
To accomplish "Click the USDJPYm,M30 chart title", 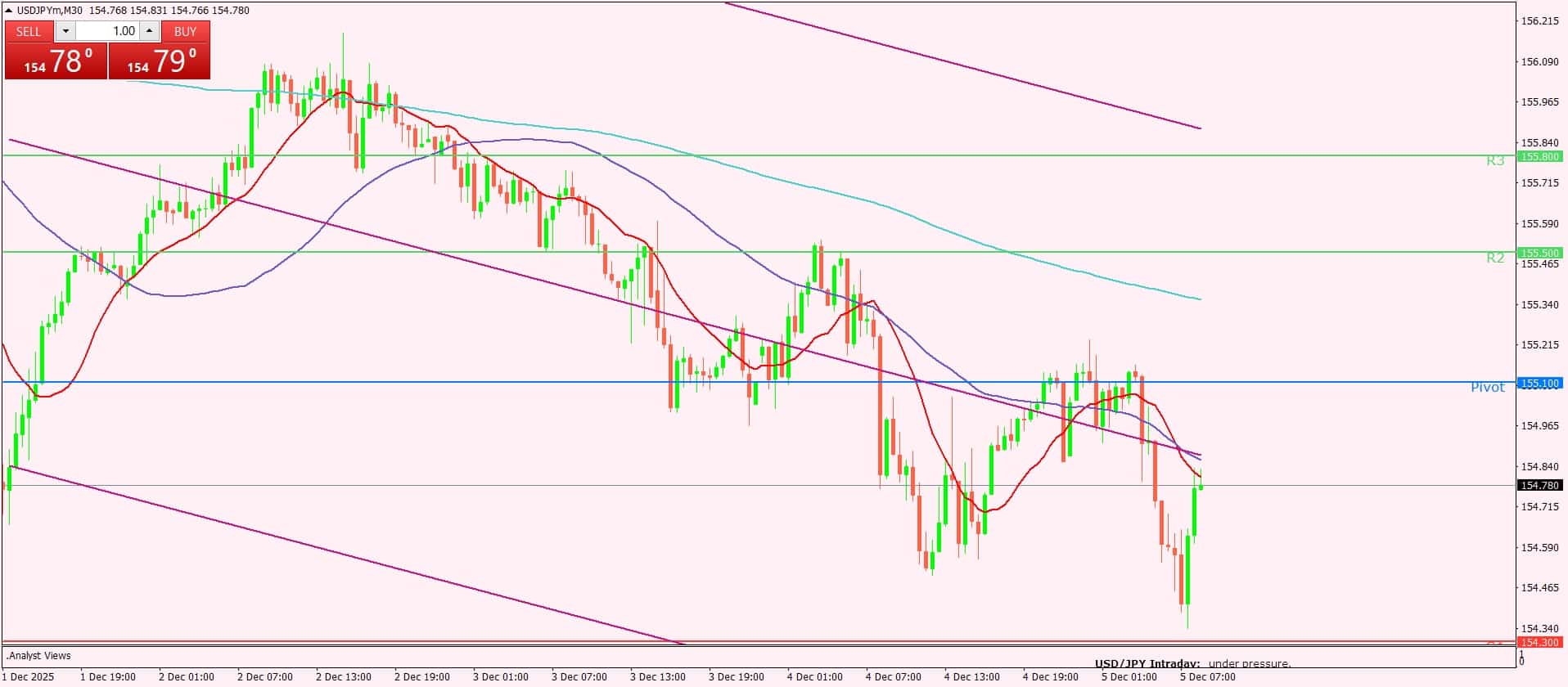I will (51, 11).
